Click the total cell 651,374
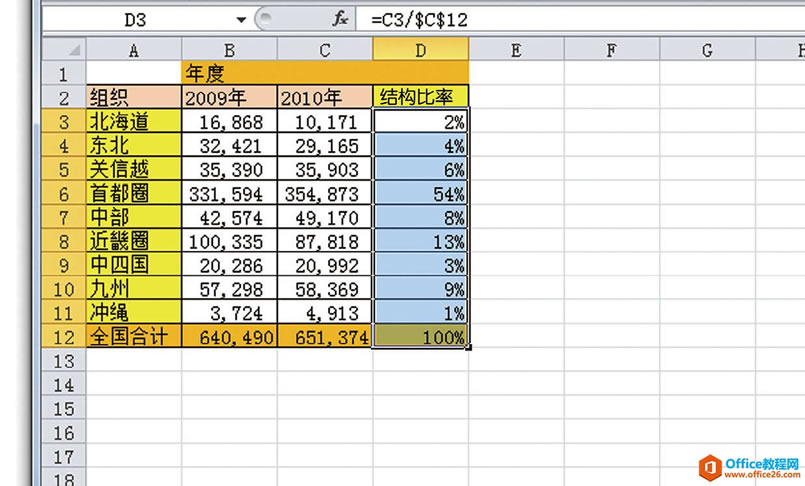 tap(324, 337)
